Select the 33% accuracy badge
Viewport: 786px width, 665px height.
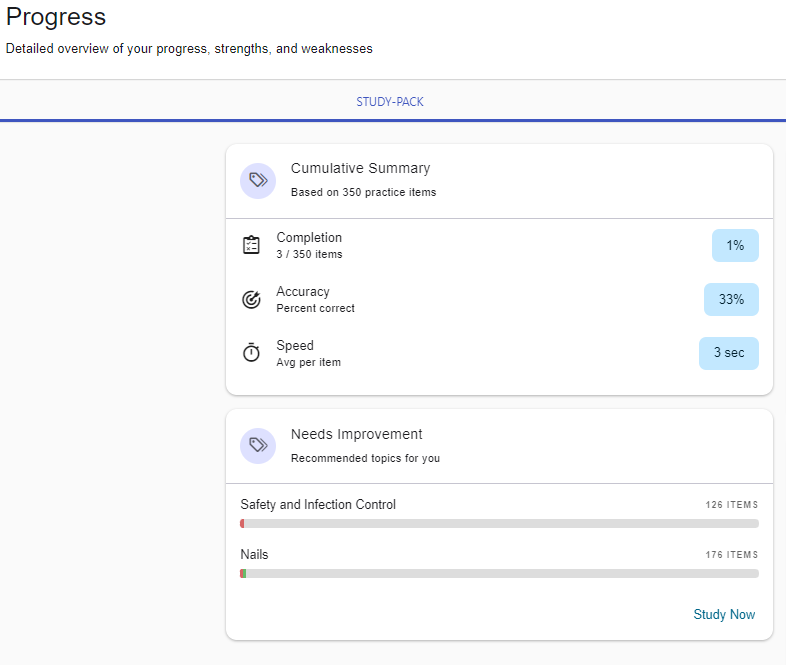tap(731, 299)
